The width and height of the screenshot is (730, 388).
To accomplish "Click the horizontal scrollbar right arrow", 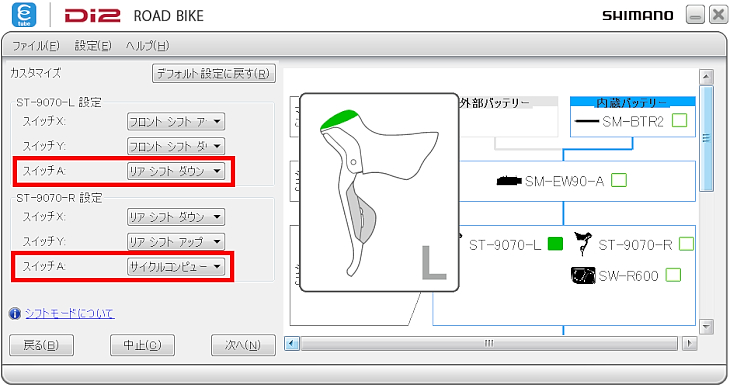I will [x=689, y=344].
